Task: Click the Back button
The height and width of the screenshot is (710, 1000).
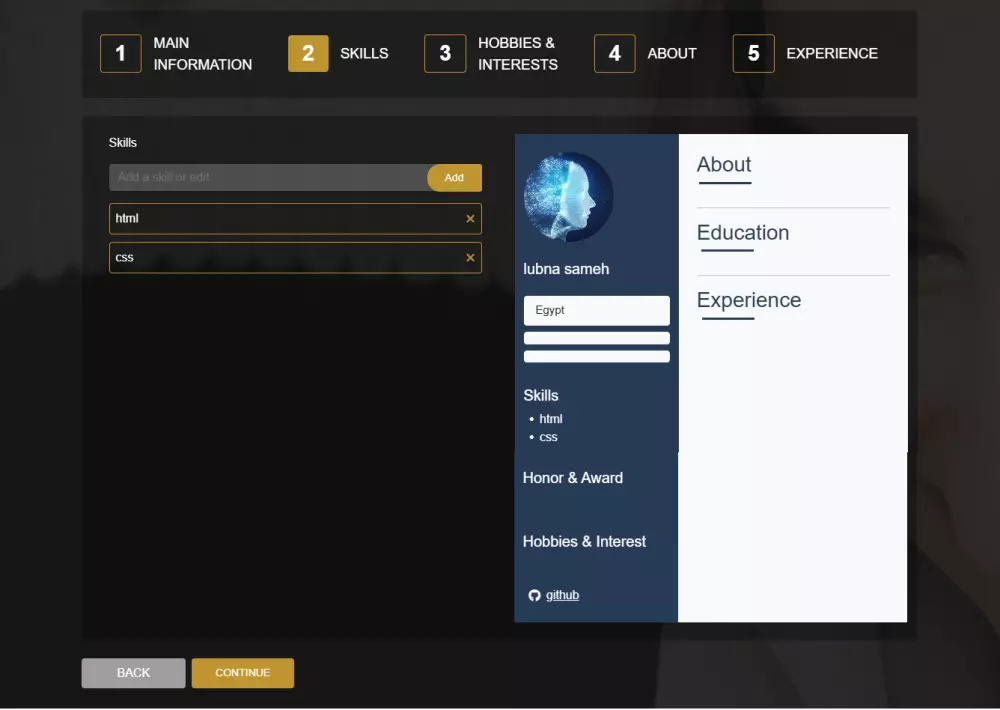Action: [x=133, y=673]
